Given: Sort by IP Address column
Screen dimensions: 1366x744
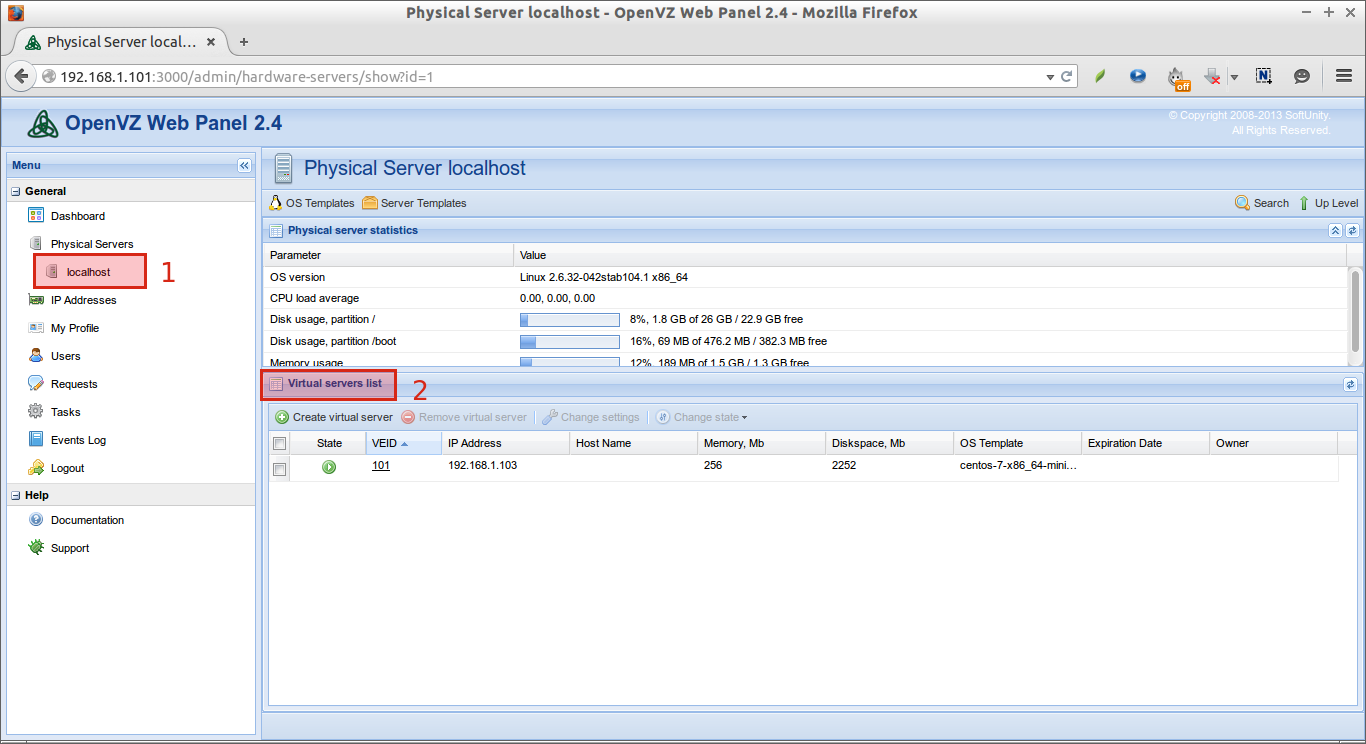Looking at the screenshot, I should pos(506,443).
